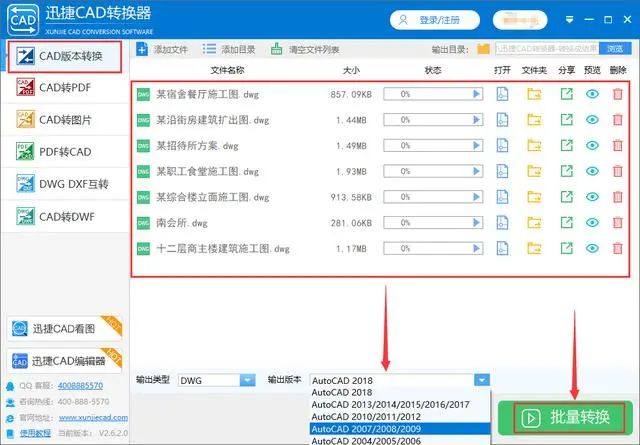
Task: Click the output directory path field
Action: point(547,49)
